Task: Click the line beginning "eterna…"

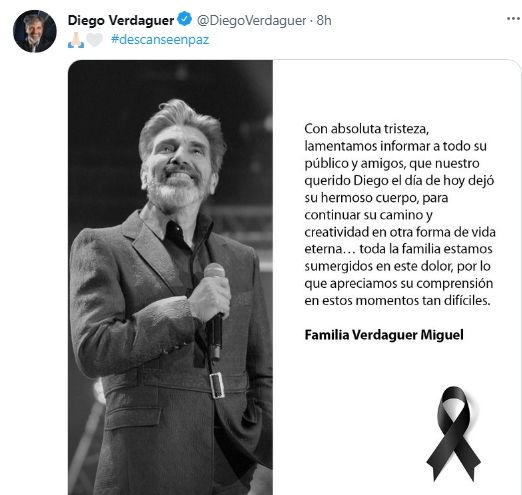Action: 398,249
